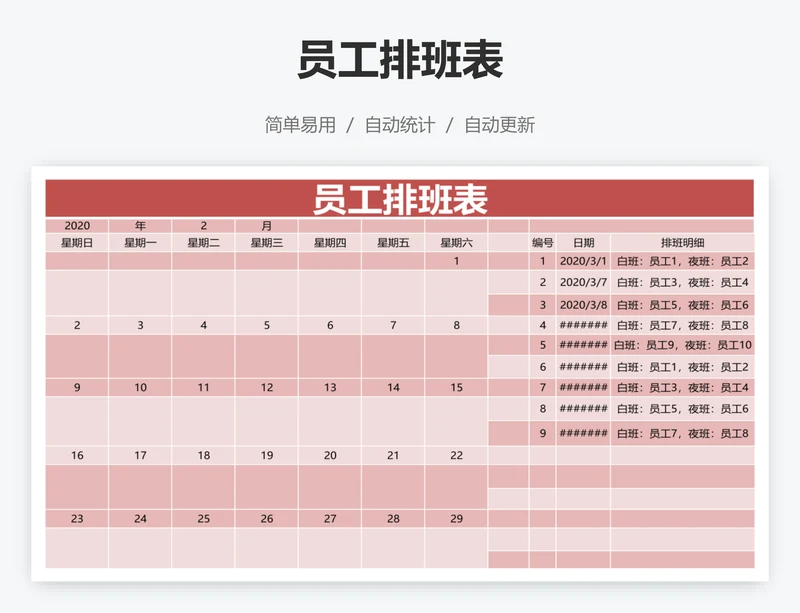This screenshot has height=613, width=800.
Task: Click the 编号 column header
Action: [x=542, y=243]
